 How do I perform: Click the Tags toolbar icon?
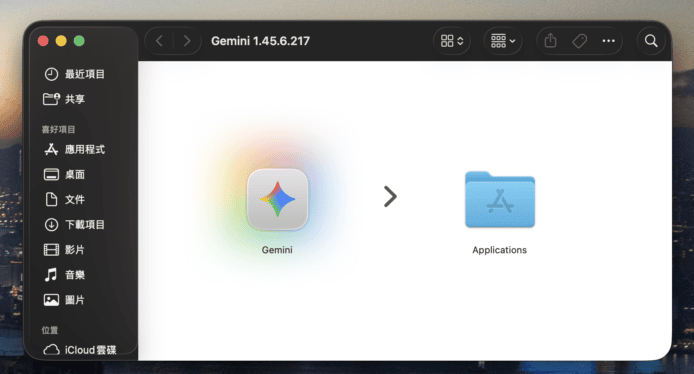point(579,41)
